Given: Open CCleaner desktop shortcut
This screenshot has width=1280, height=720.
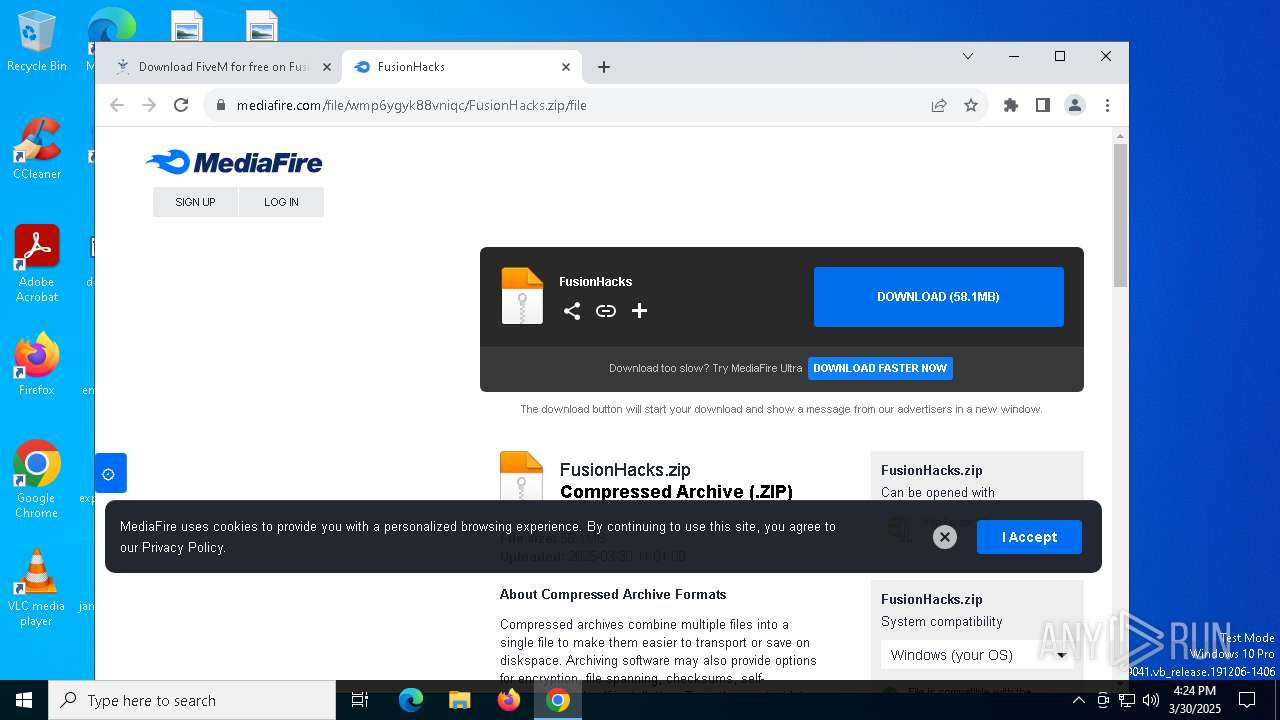Looking at the screenshot, I should point(36,148).
